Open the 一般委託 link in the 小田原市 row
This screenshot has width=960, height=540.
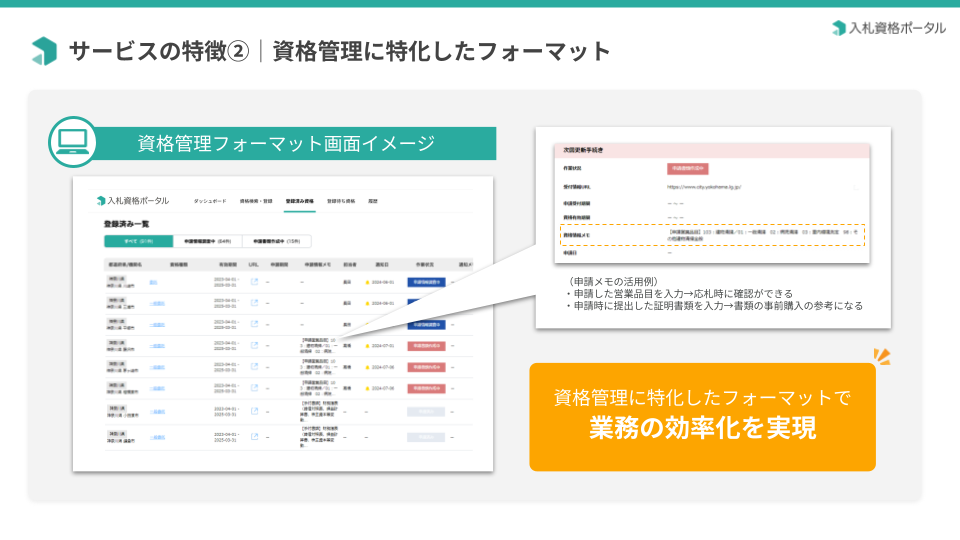pos(157,412)
